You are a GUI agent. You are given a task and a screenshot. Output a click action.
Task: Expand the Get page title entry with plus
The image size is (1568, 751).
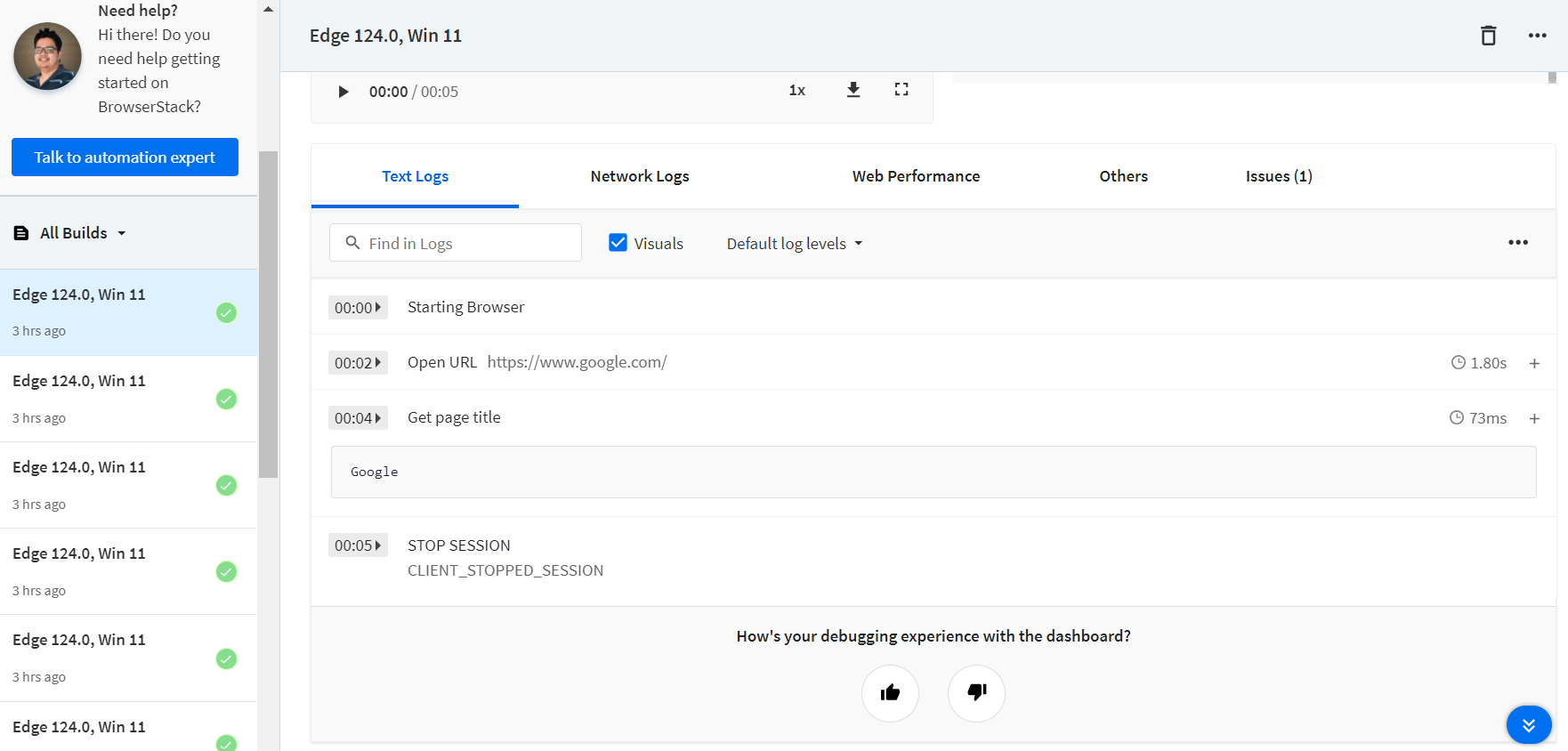point(1534,418)
